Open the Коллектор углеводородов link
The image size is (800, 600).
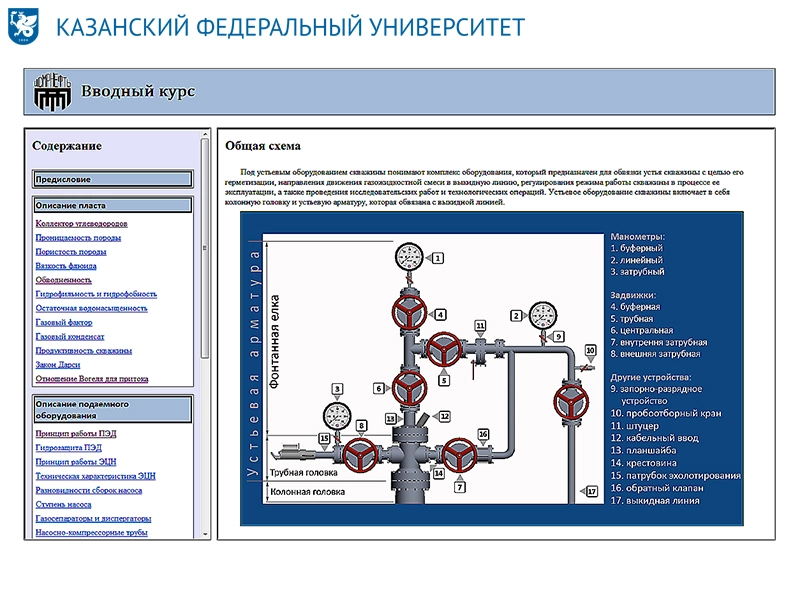pos(82,223)
